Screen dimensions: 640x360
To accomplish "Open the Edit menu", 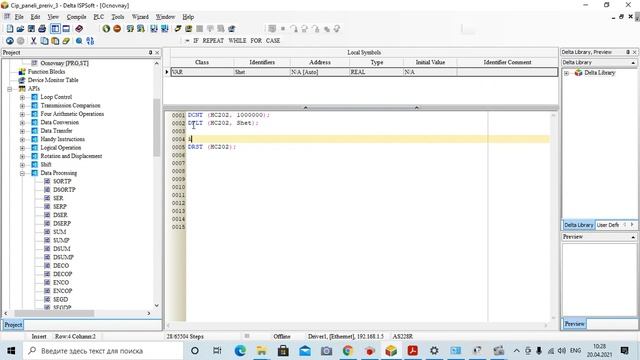I will (x=36, y=17).
